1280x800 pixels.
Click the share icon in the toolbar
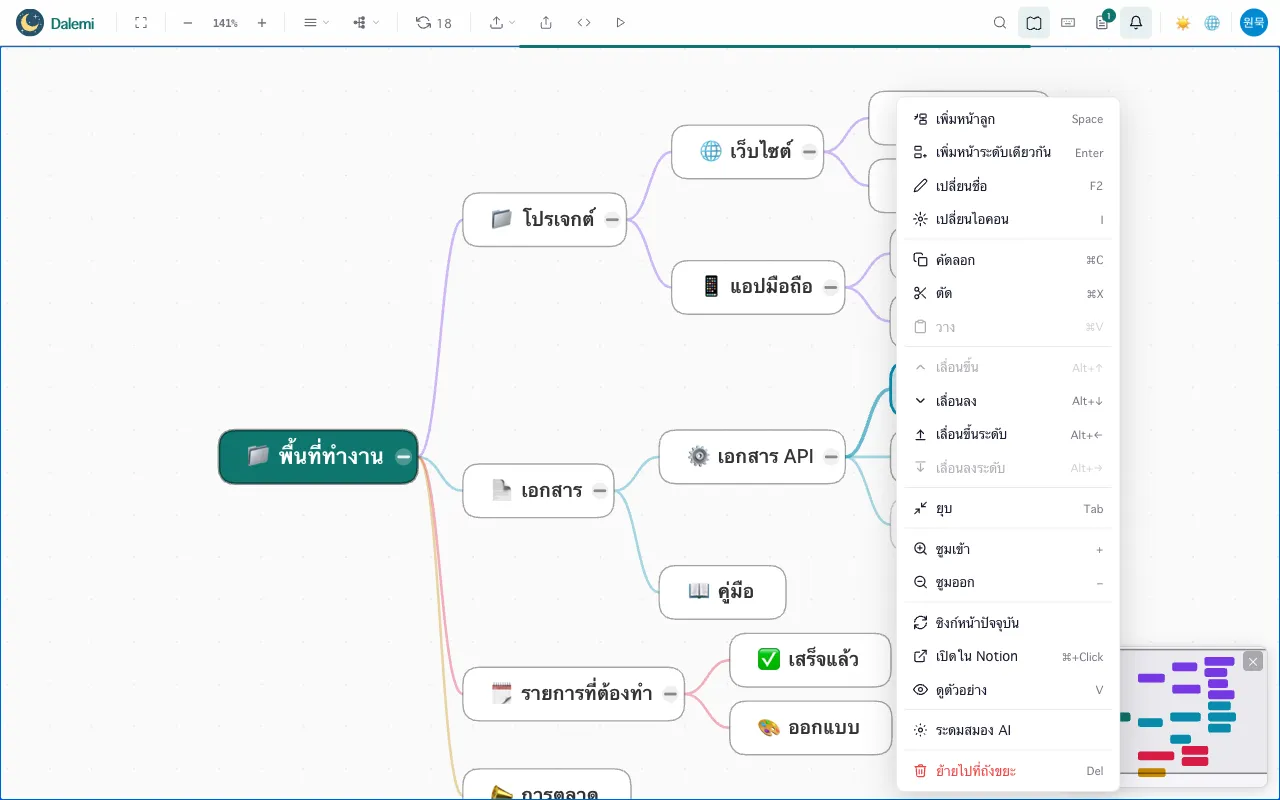pos(546,22)
